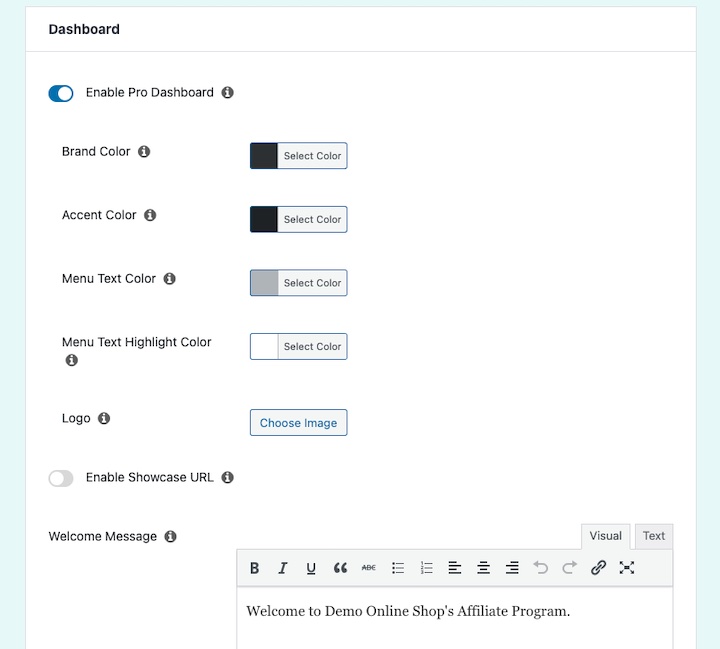Click the black Accent Color swatch
Viewport: 720px width, 649px height.
(x=264, y=220)
